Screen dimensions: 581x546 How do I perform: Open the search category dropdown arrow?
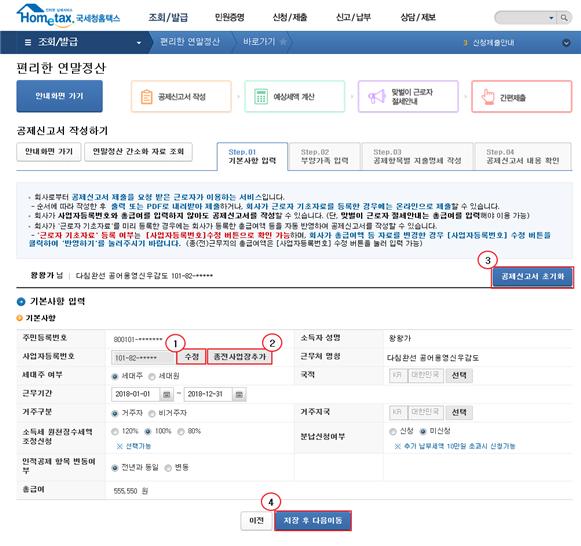pyautogui.click(x=551, y=18)
